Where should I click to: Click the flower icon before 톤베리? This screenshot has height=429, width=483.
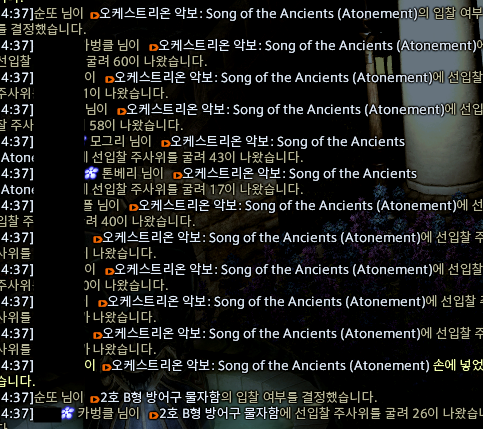coord(91,173)
